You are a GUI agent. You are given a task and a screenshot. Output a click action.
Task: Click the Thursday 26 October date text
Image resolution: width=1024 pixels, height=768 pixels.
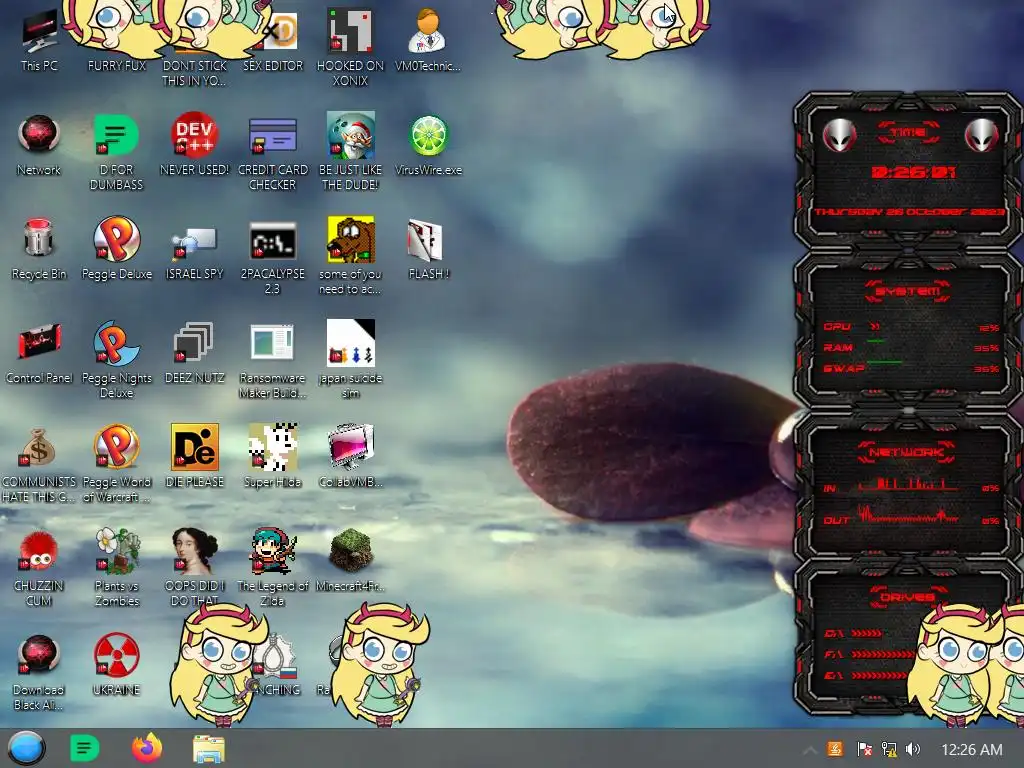(909, 212)
